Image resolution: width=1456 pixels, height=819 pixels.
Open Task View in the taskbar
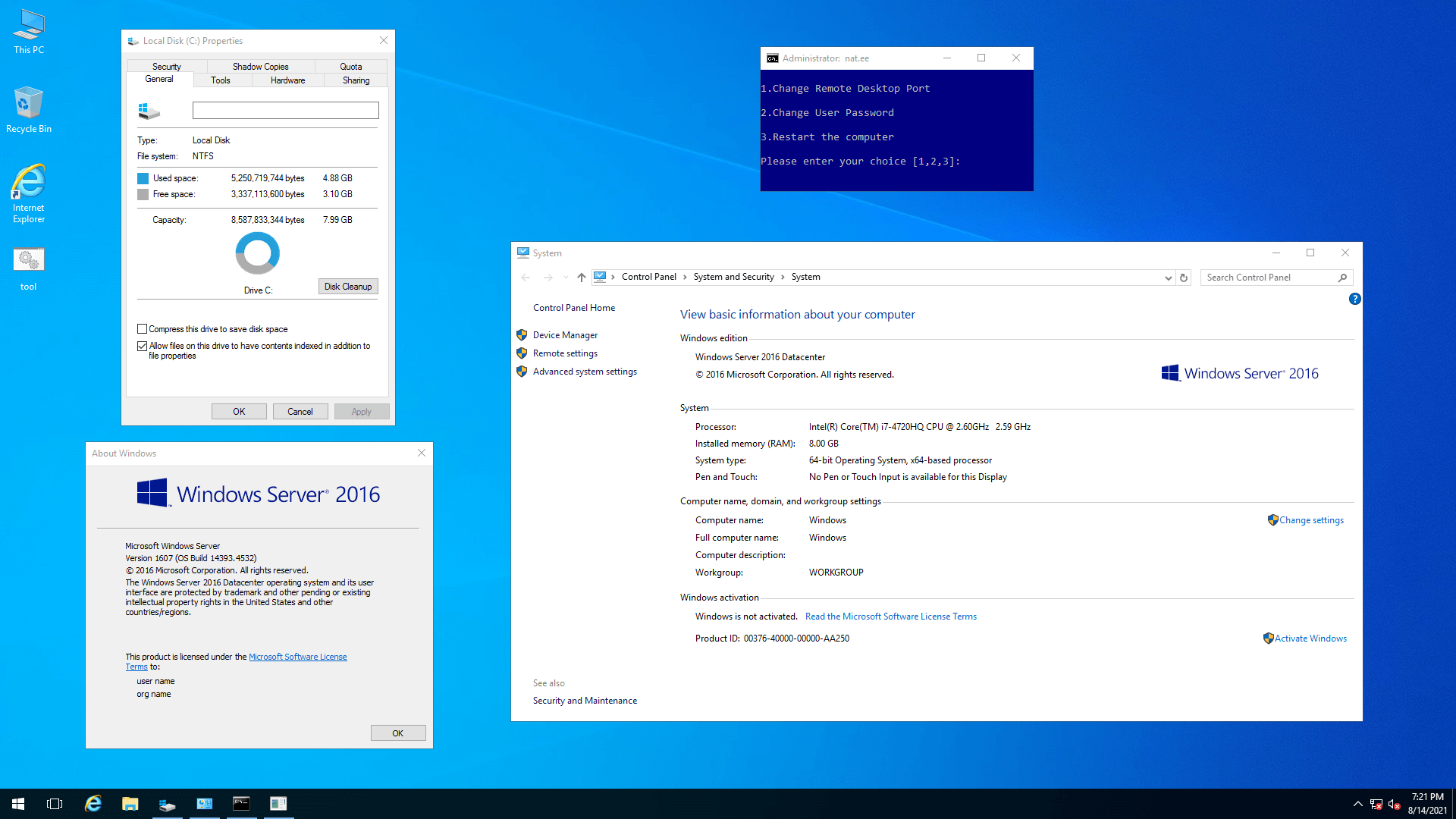pyautogui.click(x=55, y=804)
